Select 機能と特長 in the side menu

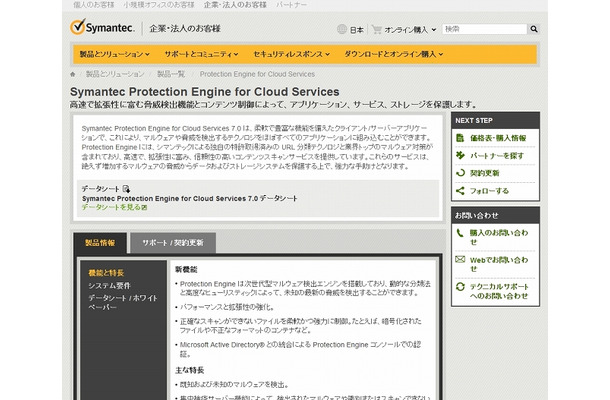(x=106, y=273)
